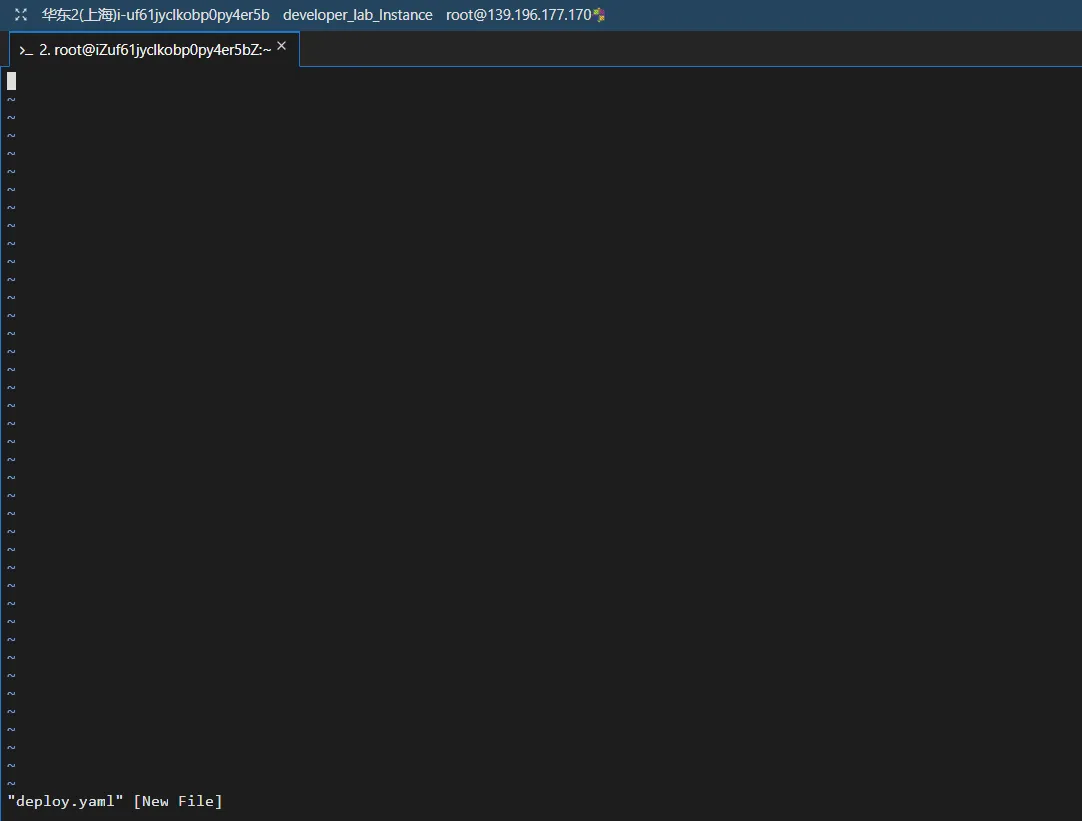Click the "deploy.yaml" [New File] status line

[115, 801]
